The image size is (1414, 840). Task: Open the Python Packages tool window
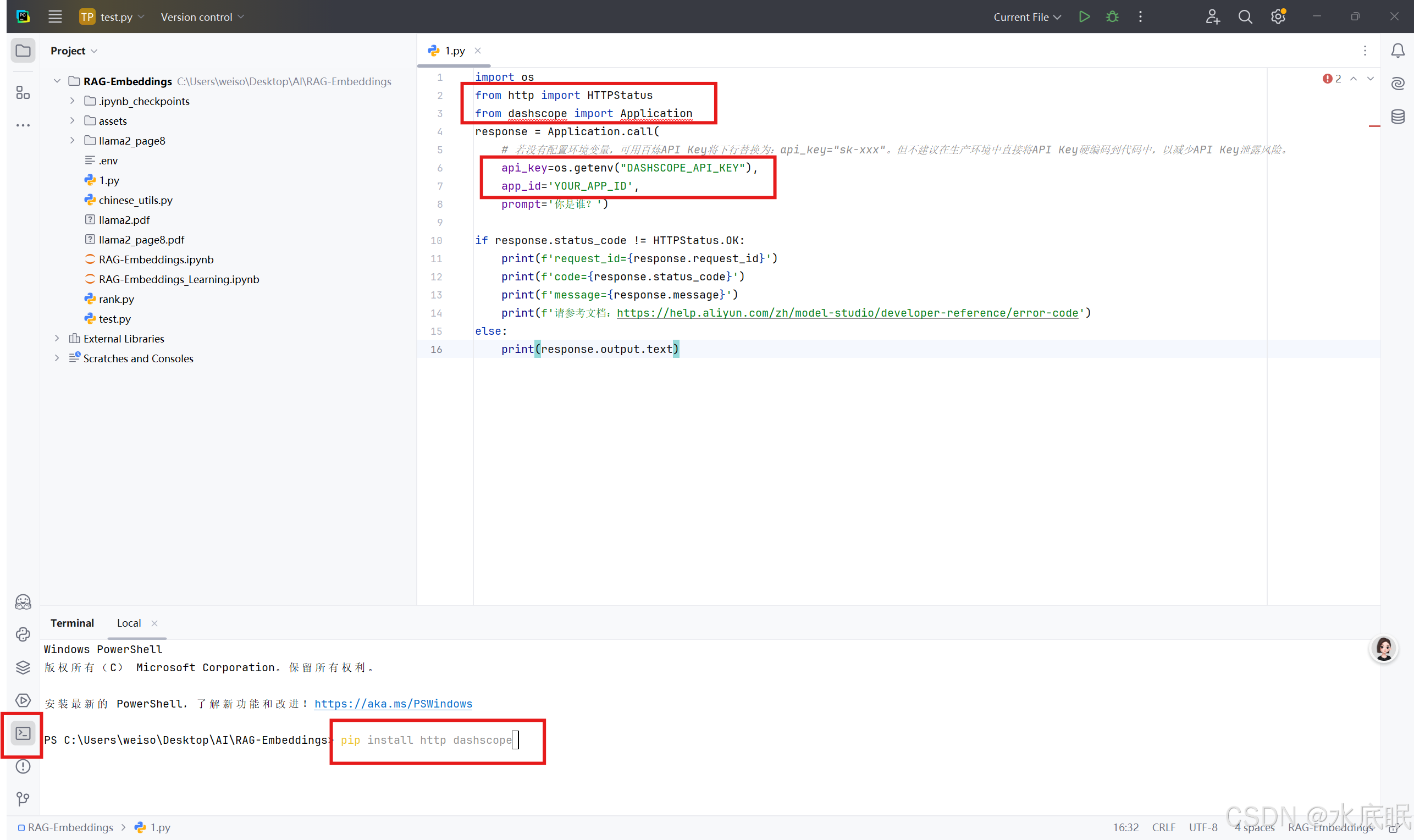tap(23, 667)
